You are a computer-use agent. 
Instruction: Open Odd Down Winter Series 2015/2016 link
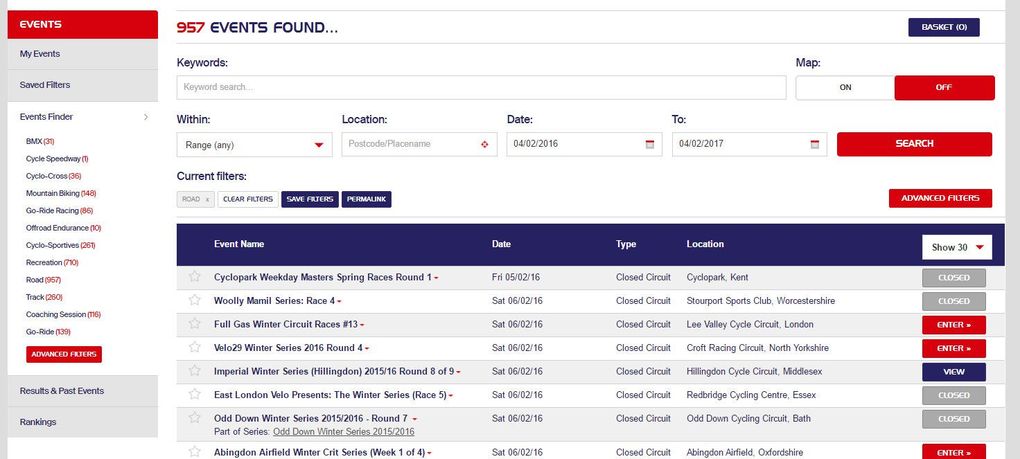344,432
